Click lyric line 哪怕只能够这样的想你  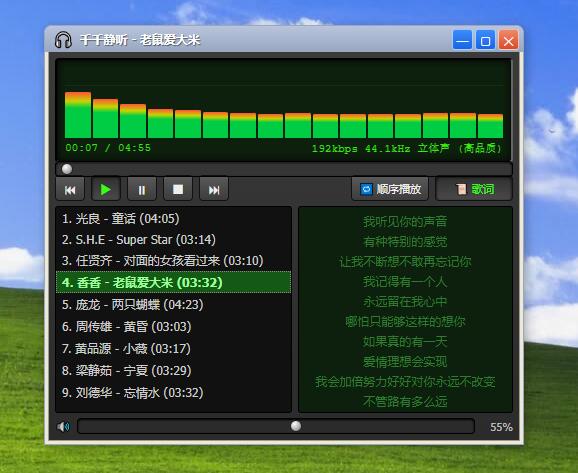coord(405,321)
